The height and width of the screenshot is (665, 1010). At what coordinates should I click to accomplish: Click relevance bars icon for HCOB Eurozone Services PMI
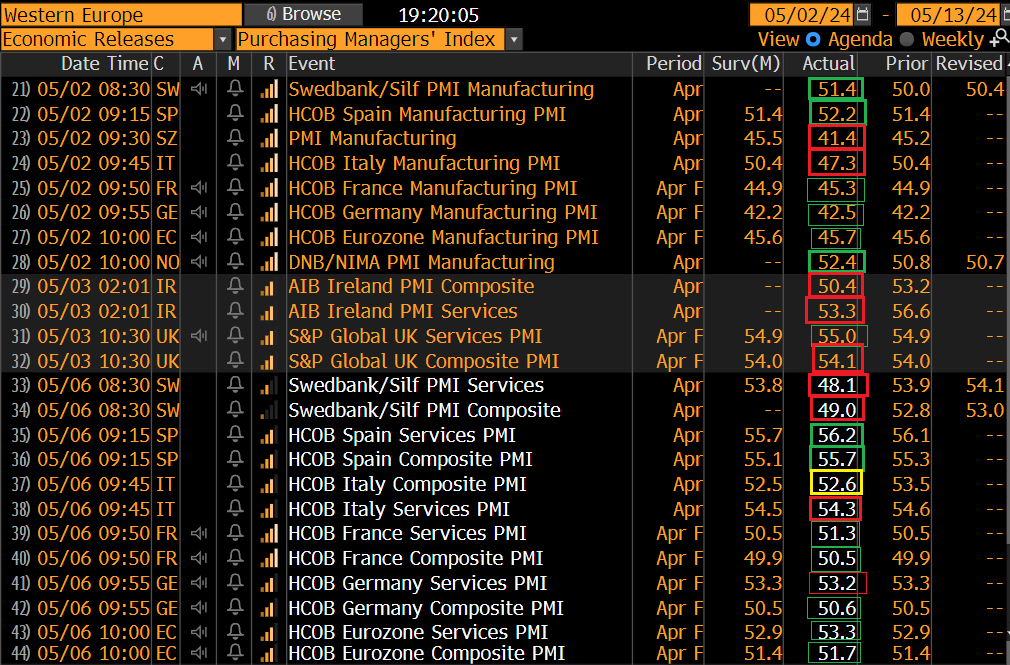[269, 632]
